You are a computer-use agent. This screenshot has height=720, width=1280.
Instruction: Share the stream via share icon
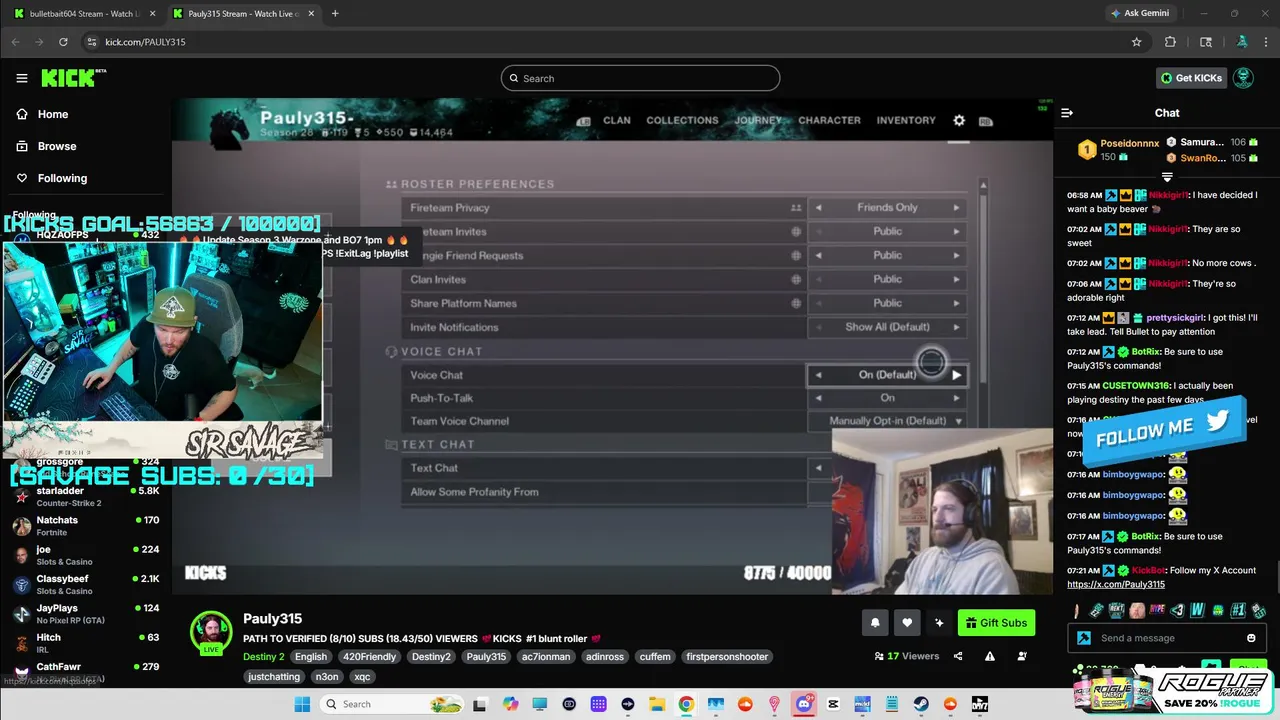(958, 656)
